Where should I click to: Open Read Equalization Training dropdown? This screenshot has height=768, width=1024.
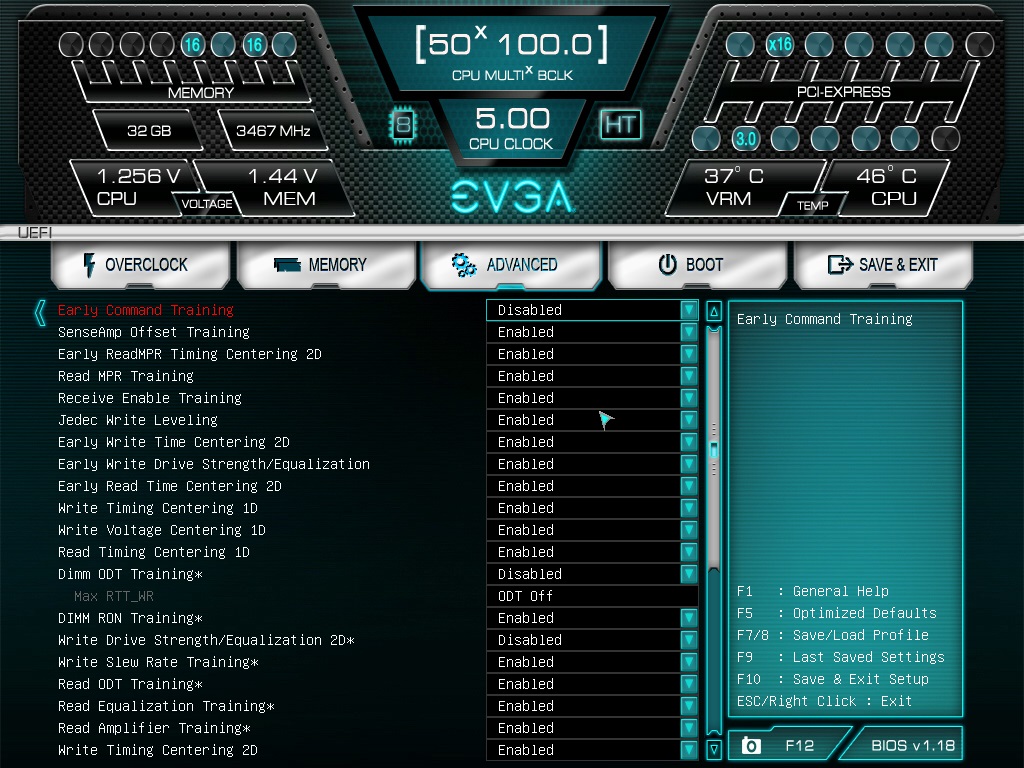592,706
